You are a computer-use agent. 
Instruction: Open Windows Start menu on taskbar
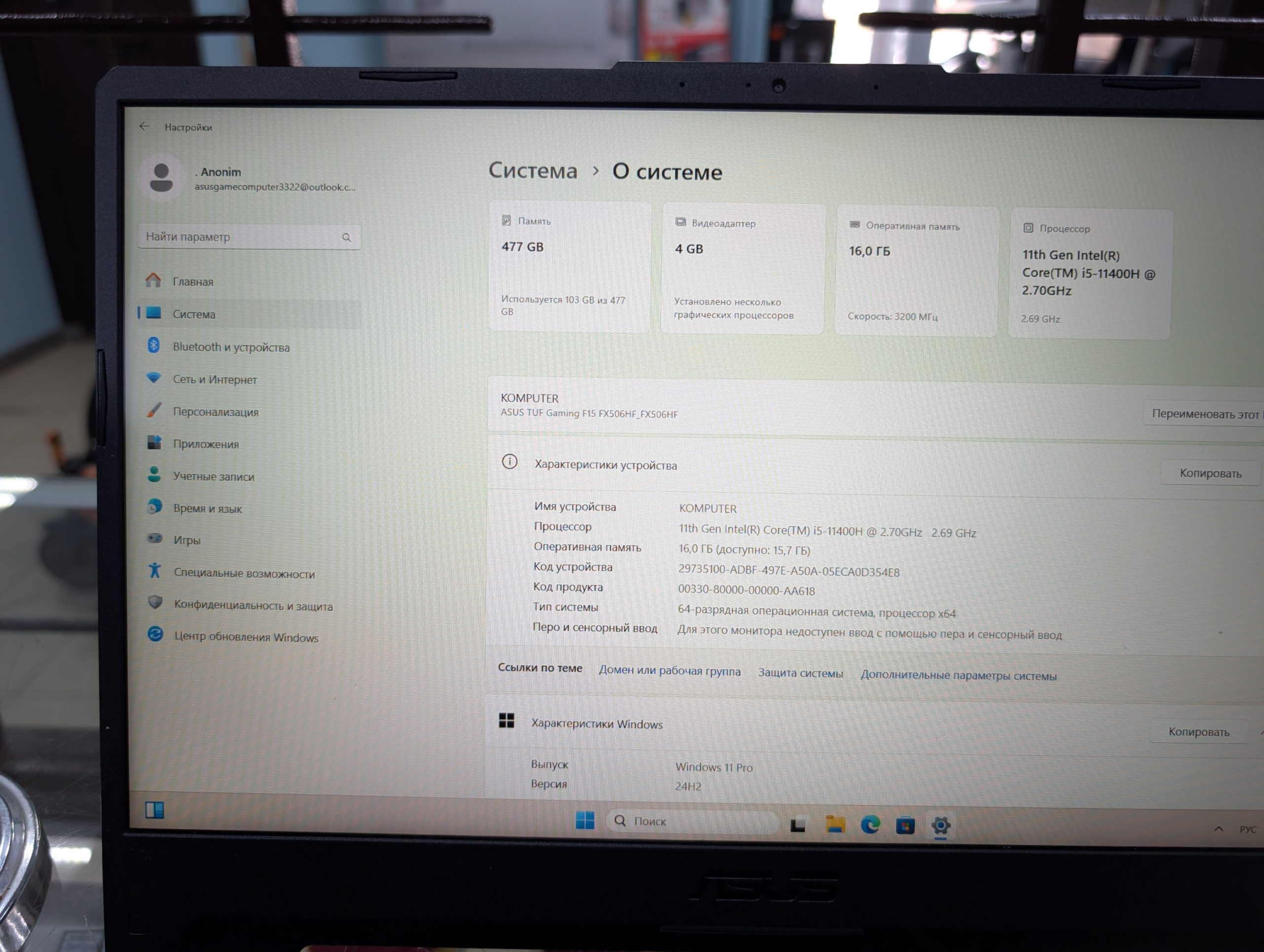[585, 821]
